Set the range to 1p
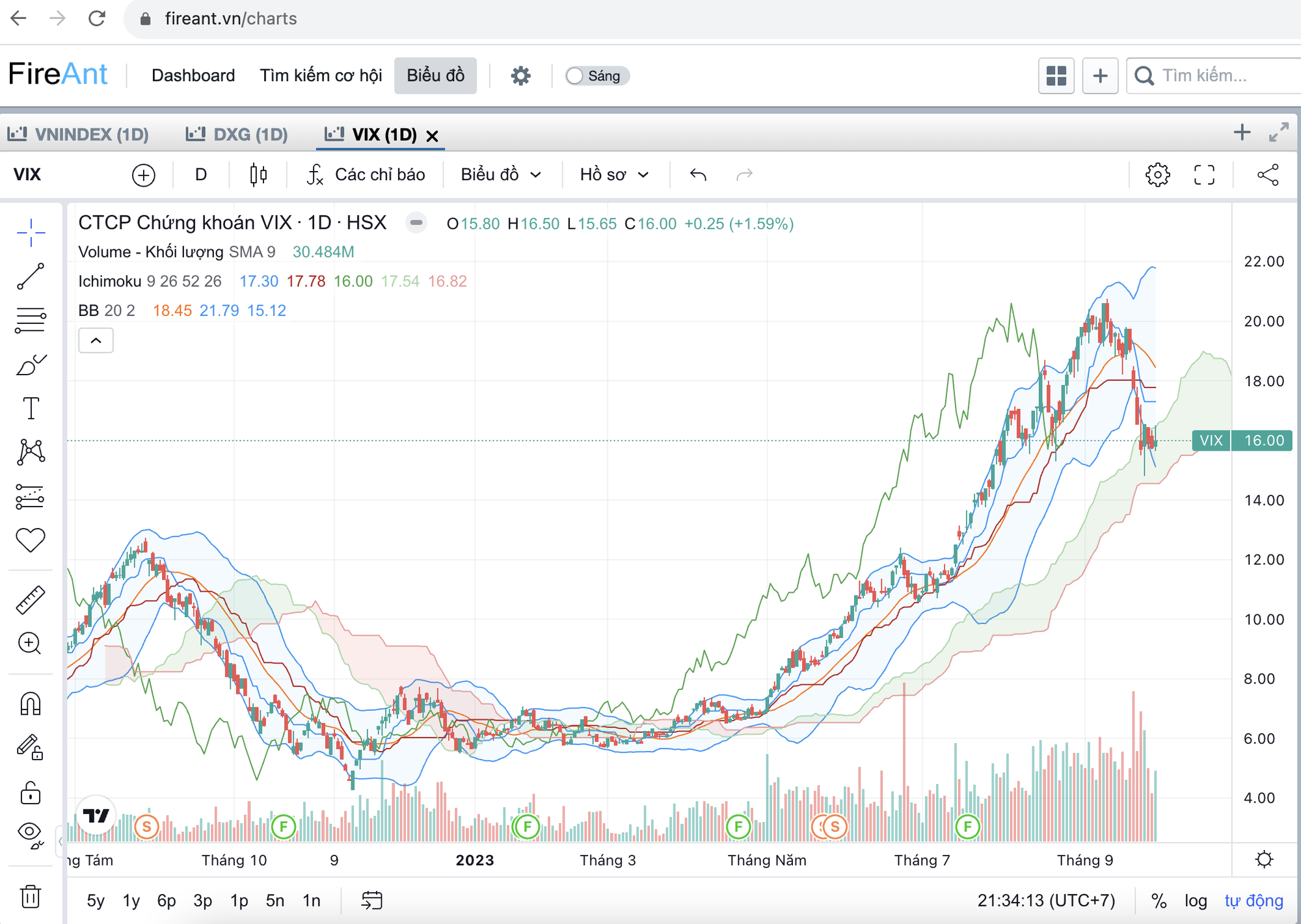 click(x=239, y=901)
